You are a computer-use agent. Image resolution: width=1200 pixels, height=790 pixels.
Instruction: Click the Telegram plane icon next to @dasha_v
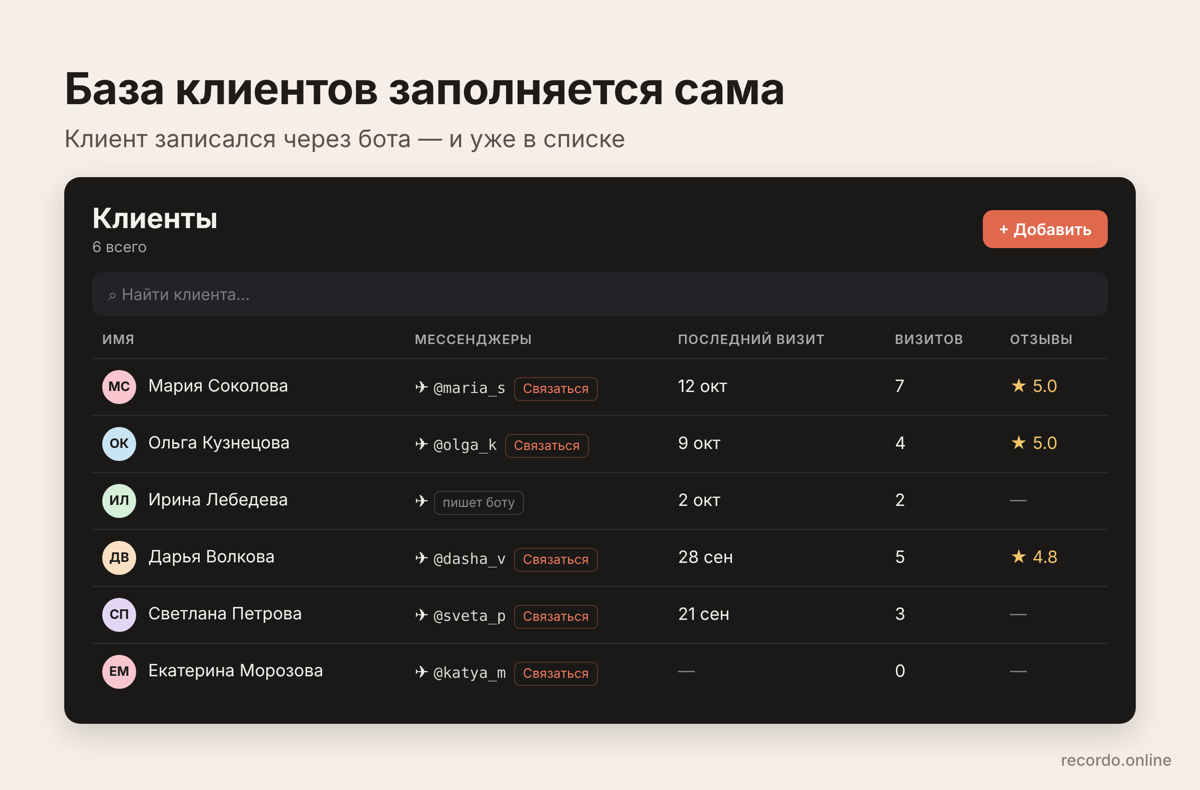pyautogui.click(x=422, y=558)
